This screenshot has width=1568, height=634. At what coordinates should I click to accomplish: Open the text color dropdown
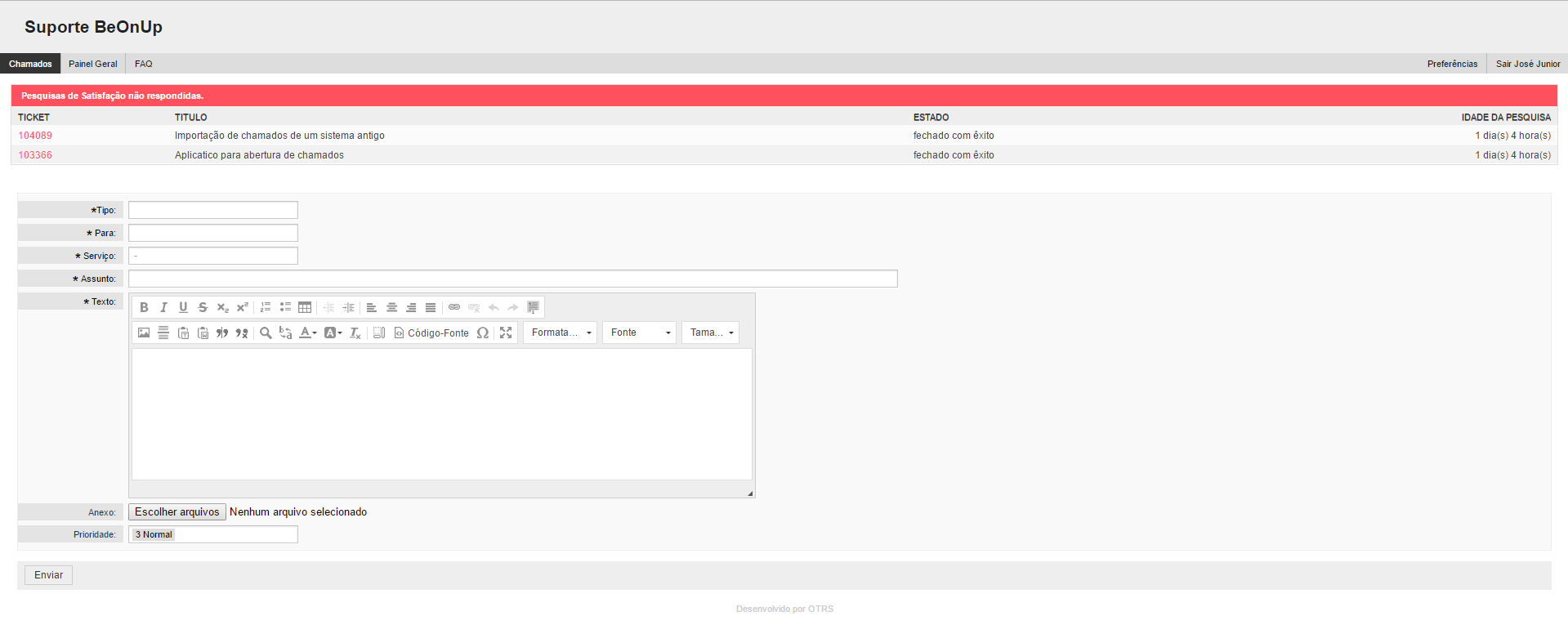click(x=308, y=333)
